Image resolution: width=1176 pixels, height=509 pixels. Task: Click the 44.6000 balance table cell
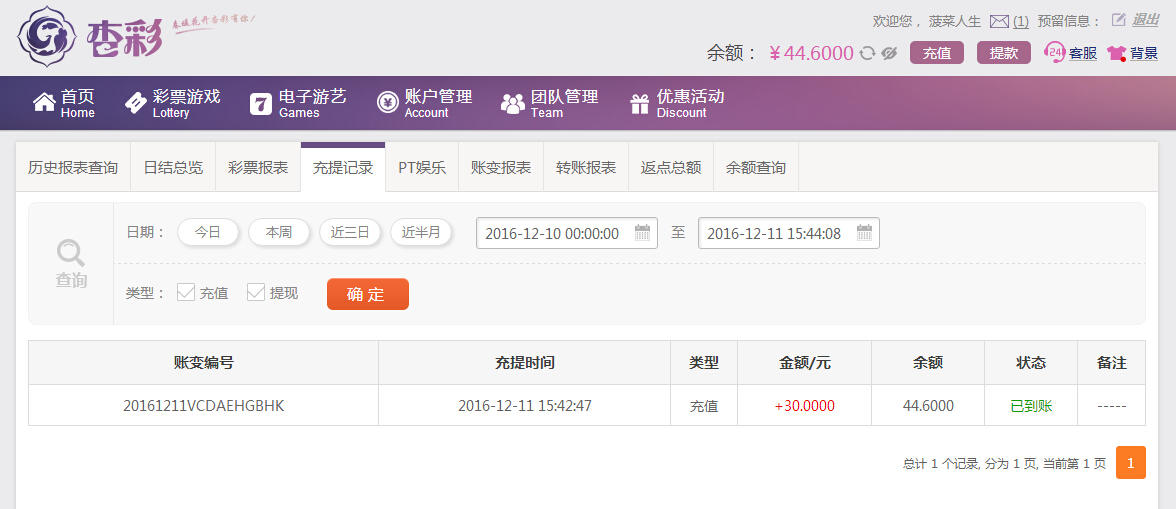click(928, 406)
